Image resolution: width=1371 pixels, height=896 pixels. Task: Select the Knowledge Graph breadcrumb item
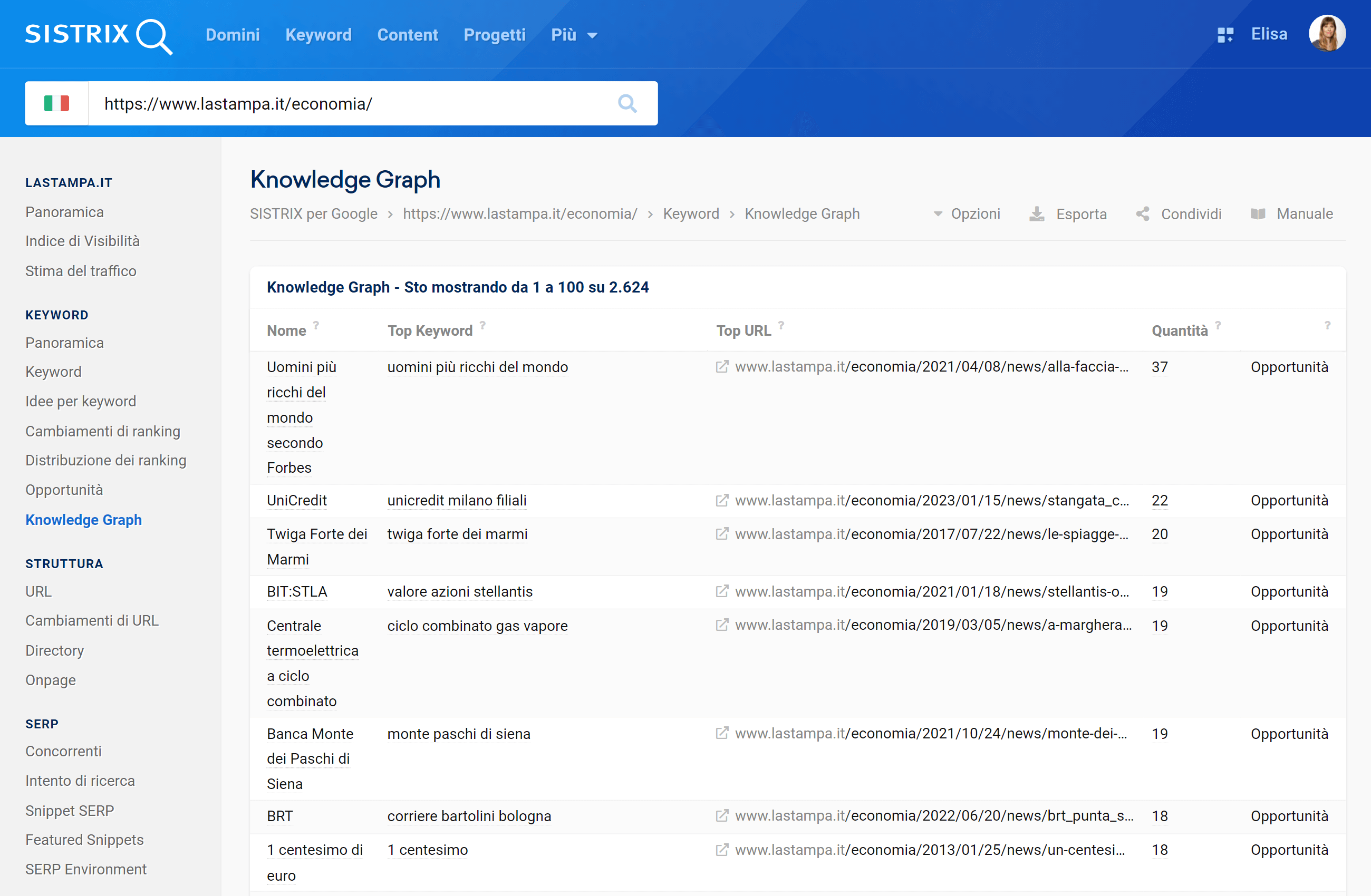801,212
